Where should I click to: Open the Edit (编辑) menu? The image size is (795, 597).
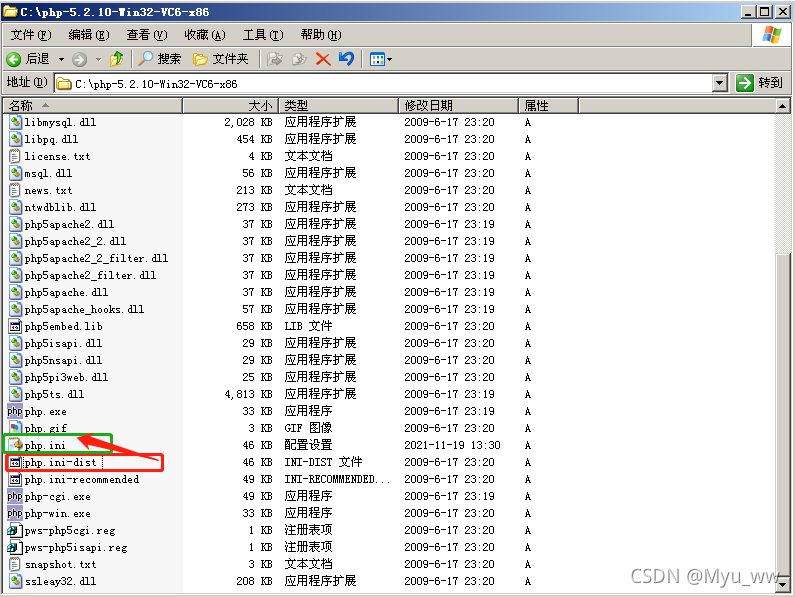point(89,35)
